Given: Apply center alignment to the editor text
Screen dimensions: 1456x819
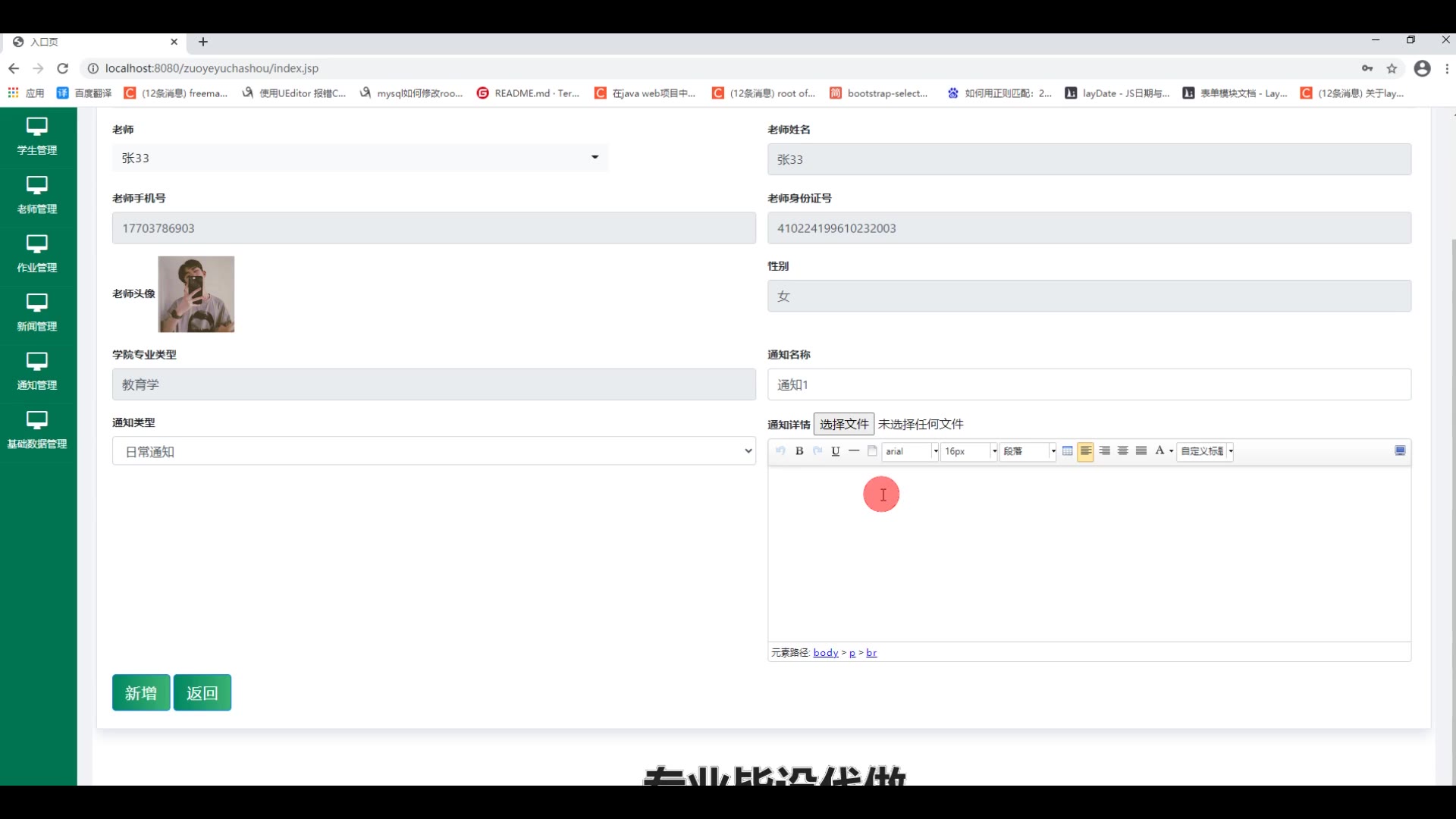Looking at the screenshot, I should (x=1123, y=451).
